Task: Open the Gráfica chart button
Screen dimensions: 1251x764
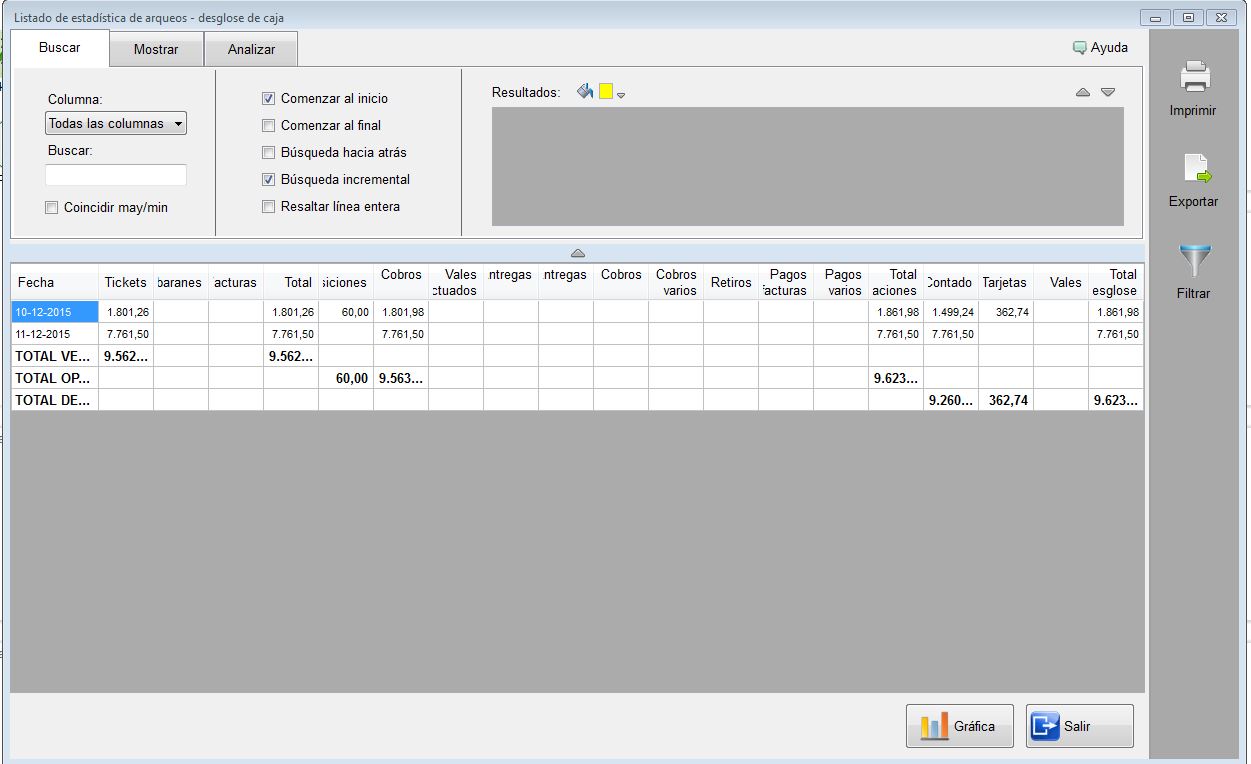Action: 959,726
